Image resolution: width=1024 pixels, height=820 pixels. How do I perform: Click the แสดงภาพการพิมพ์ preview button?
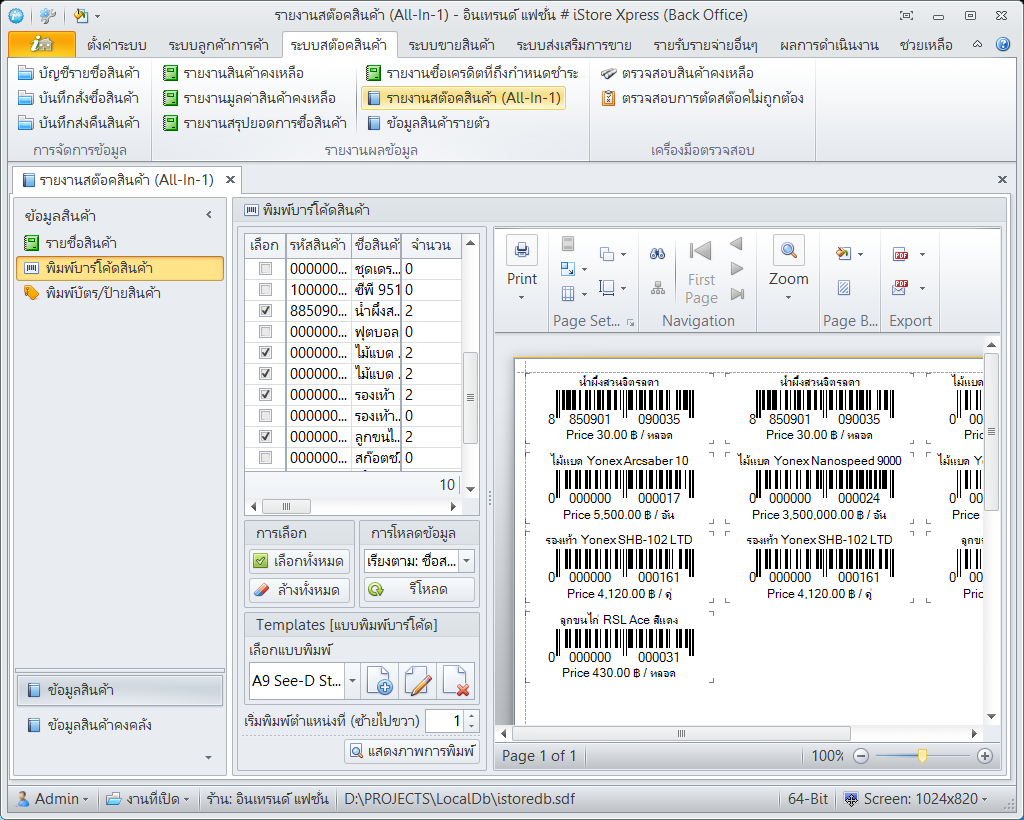click(x=411, y=751)
